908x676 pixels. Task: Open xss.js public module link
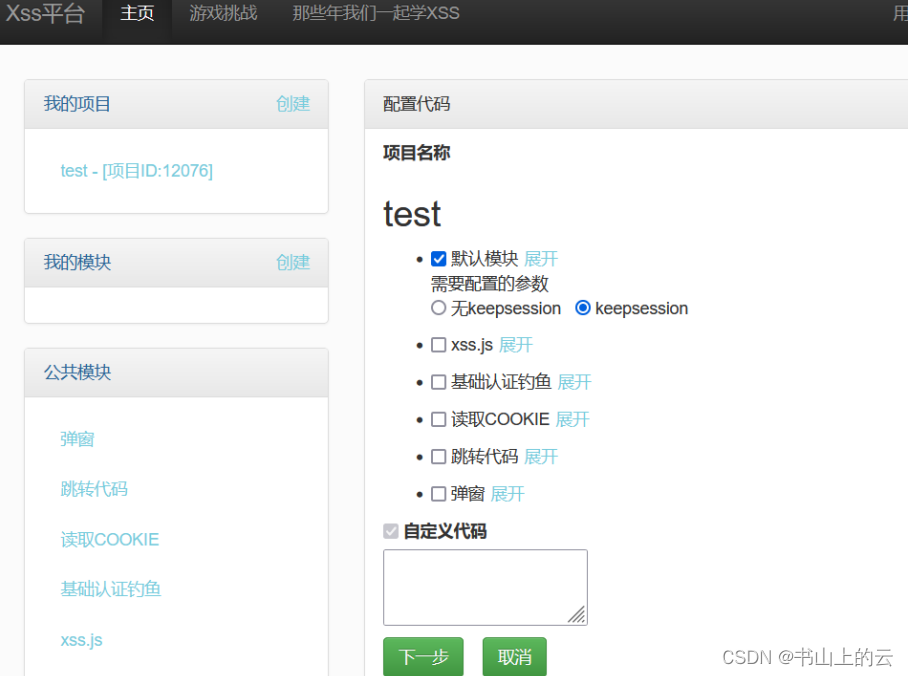click(x=81, y=640)
